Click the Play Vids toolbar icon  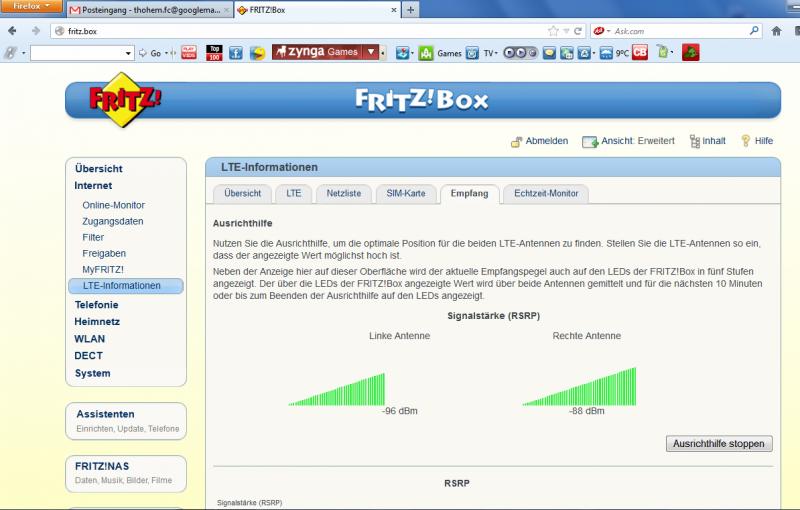click(x=189, y=53)
